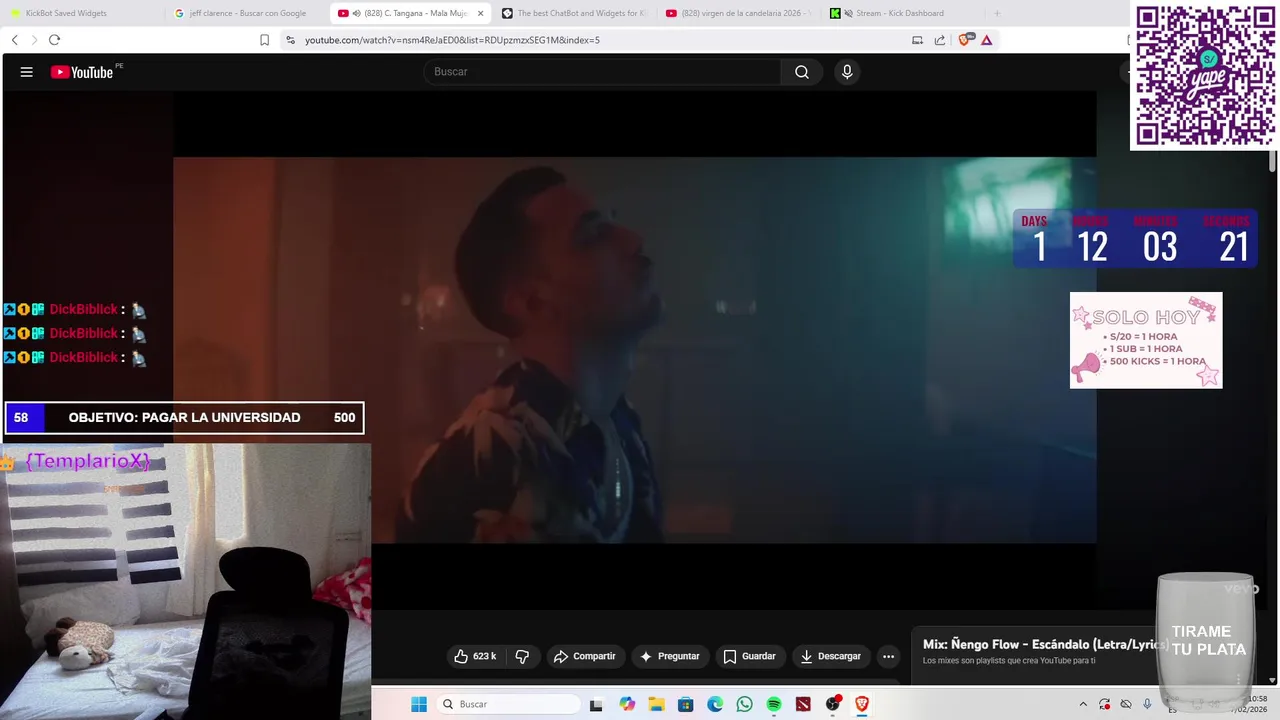Viewport: 1280px width, 720px height.
Task: Save the video with Guardar button
Action: [x=750, y=656]
